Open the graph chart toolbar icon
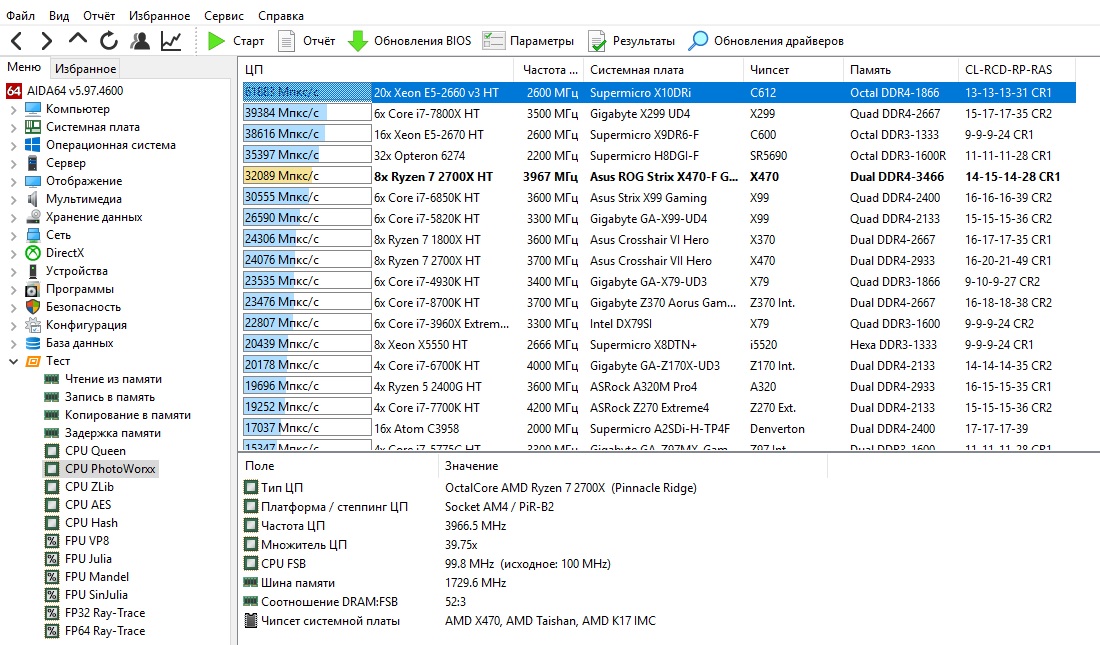This screenshot has width=1100, height=645. 170,41
